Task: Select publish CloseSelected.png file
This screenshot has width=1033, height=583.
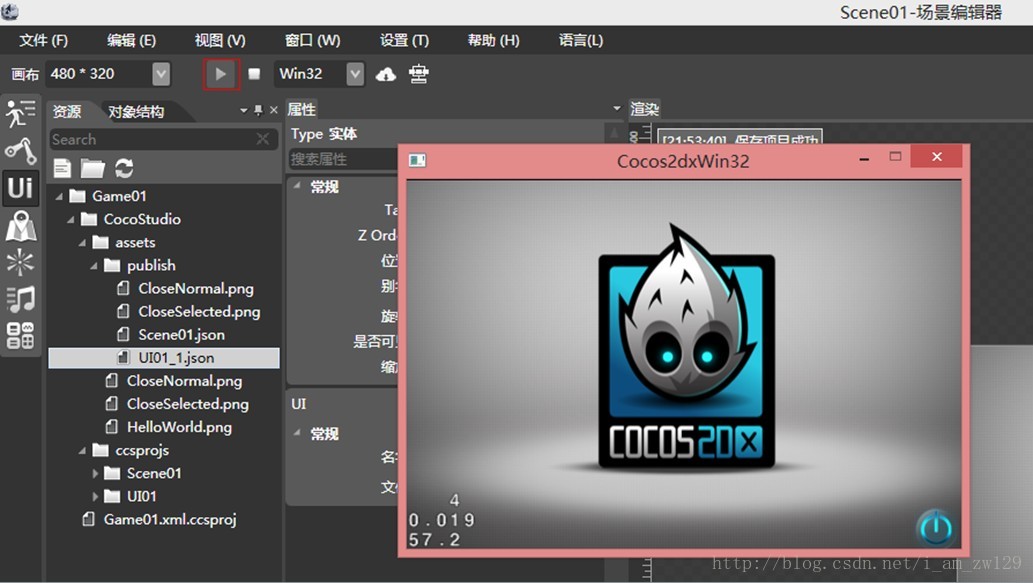Action: [198, 312]
